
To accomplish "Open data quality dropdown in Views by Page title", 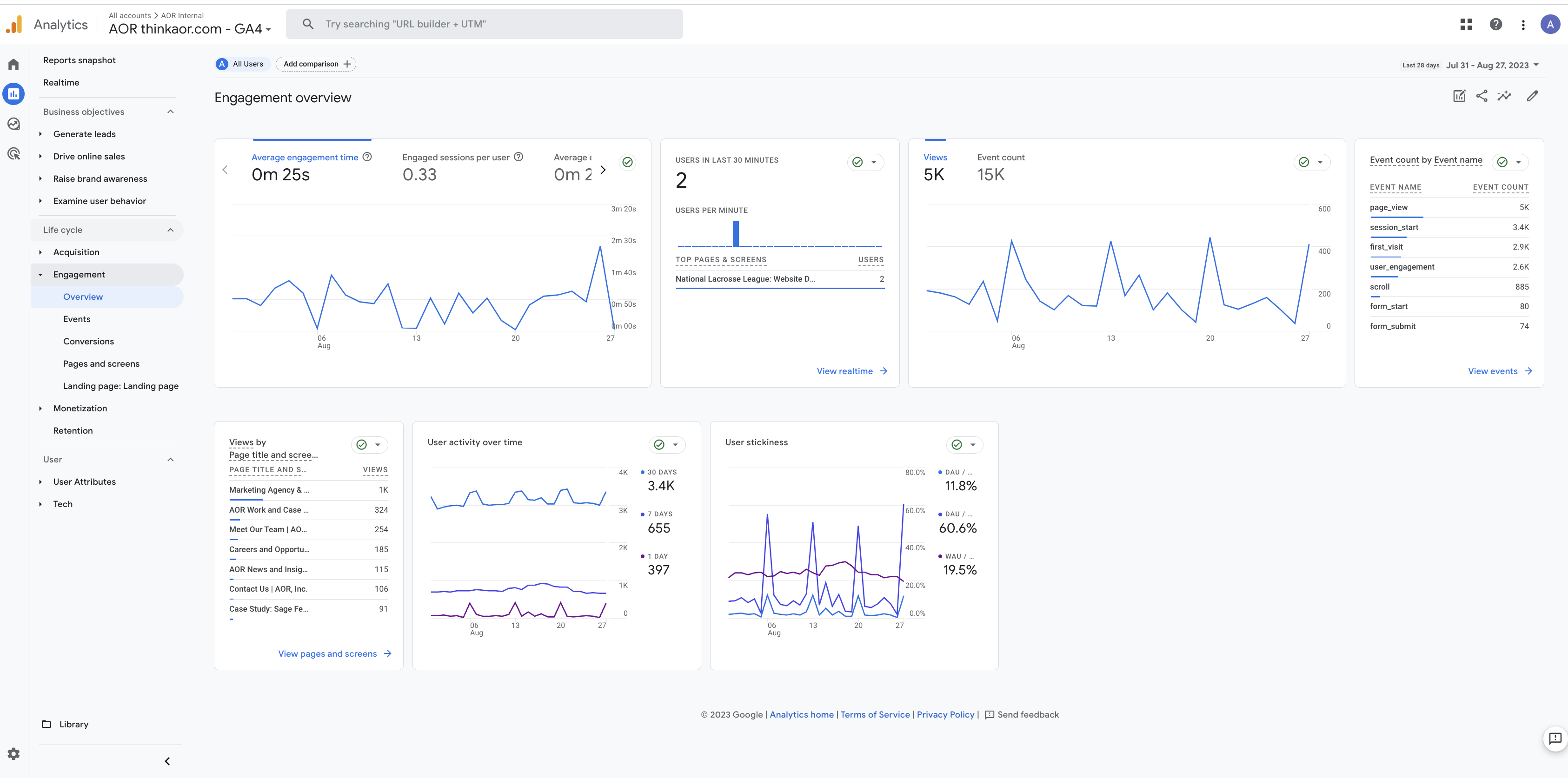I will pos(370,445).
